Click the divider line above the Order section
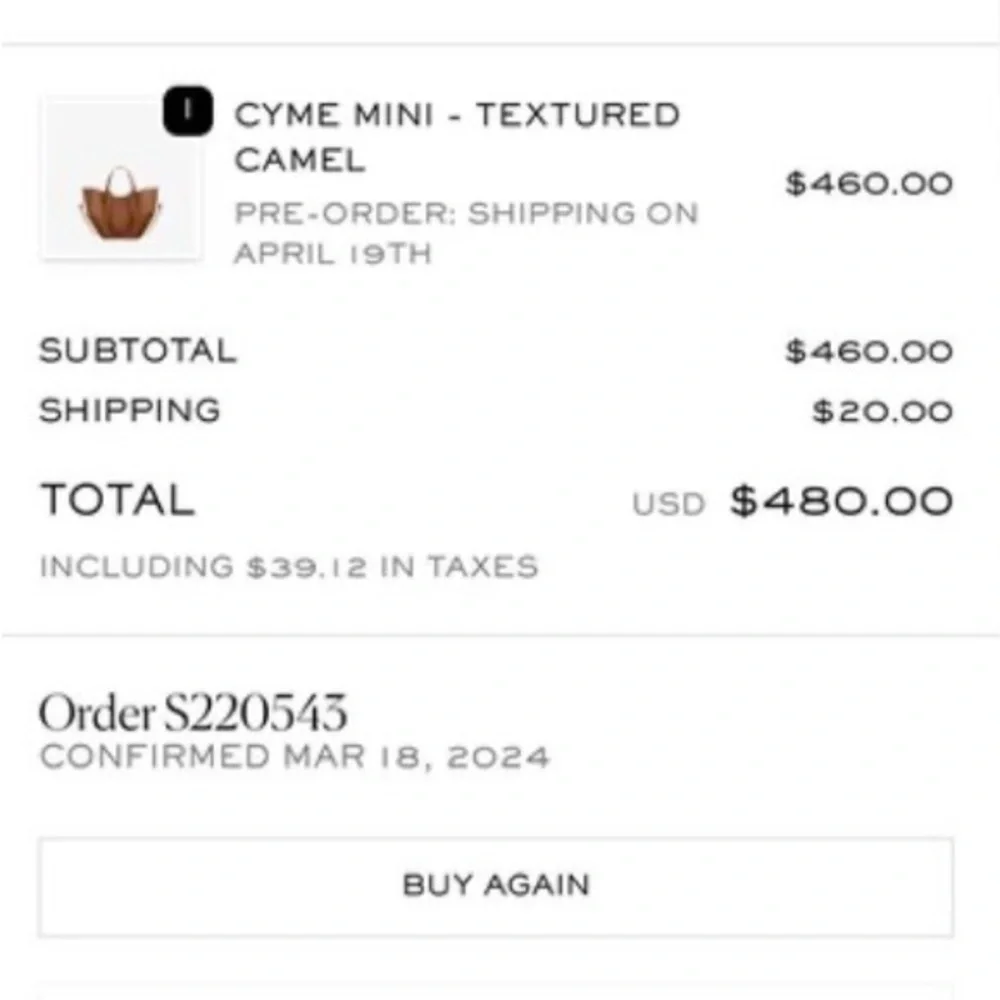The width and height of the screenshot is (1000, 1000). 500,635
